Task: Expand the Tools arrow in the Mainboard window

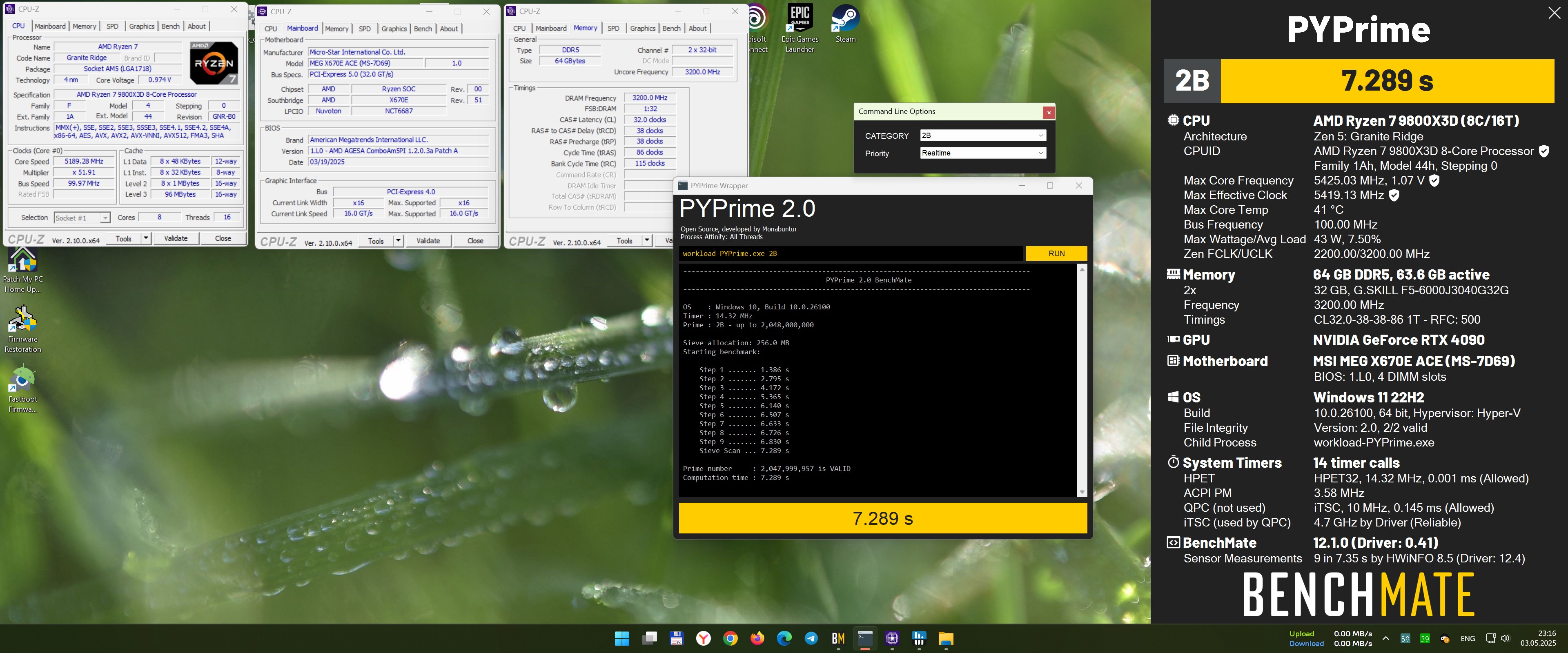Action: [398, 240]
